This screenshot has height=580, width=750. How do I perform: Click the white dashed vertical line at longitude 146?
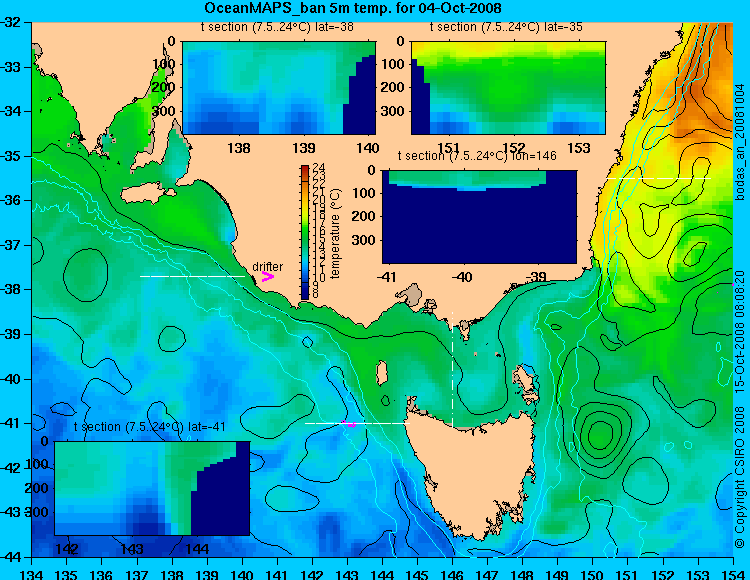tap(452, 369)
